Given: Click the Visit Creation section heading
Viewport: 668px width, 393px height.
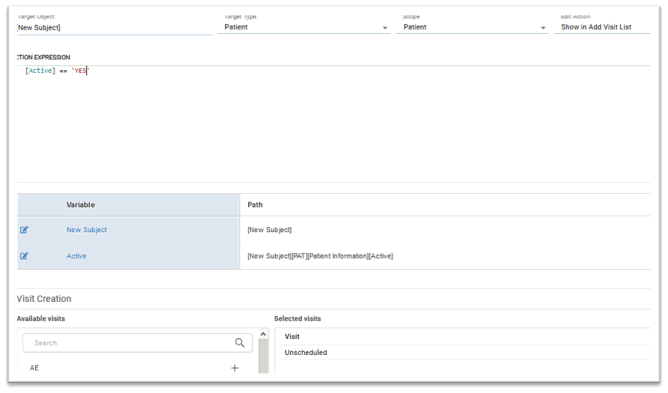Looking at the screenshot, I should click(x=44, y=299).
